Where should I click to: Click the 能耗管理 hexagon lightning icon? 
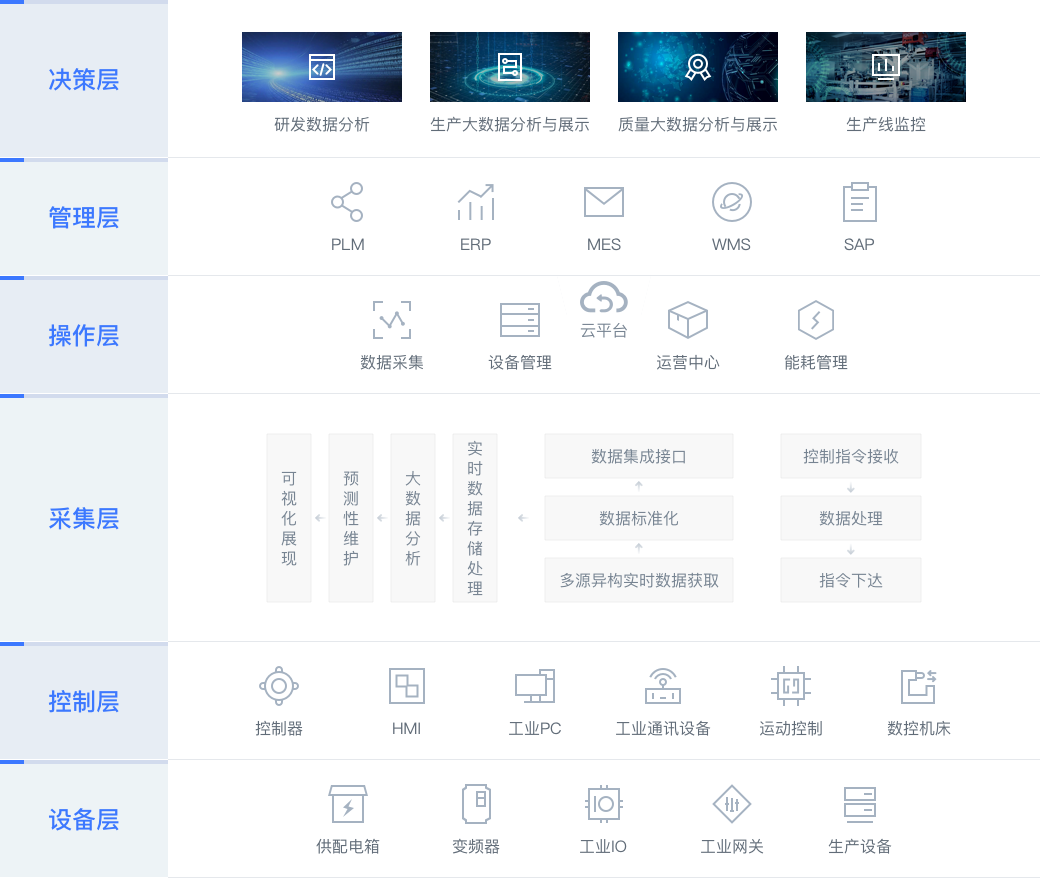[816, 320]
